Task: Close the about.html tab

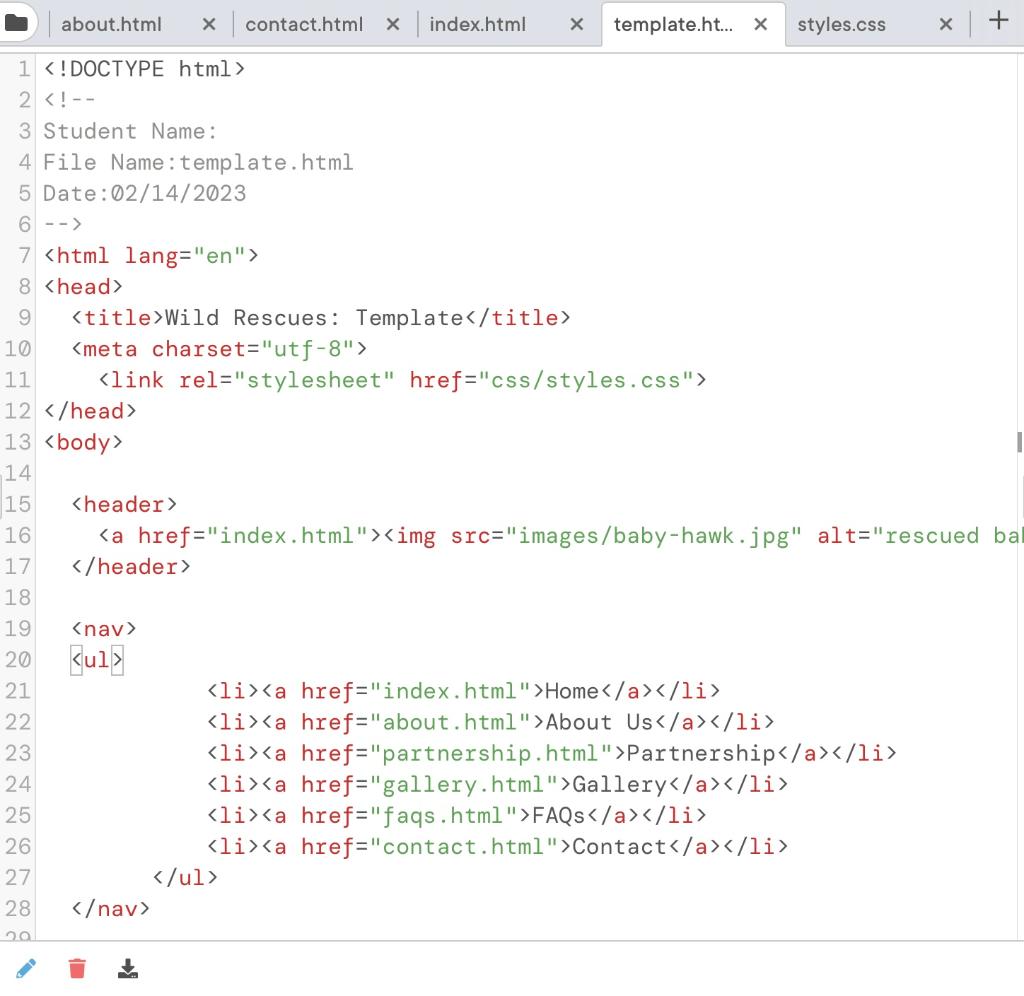Action: click(x=209, y=25)
